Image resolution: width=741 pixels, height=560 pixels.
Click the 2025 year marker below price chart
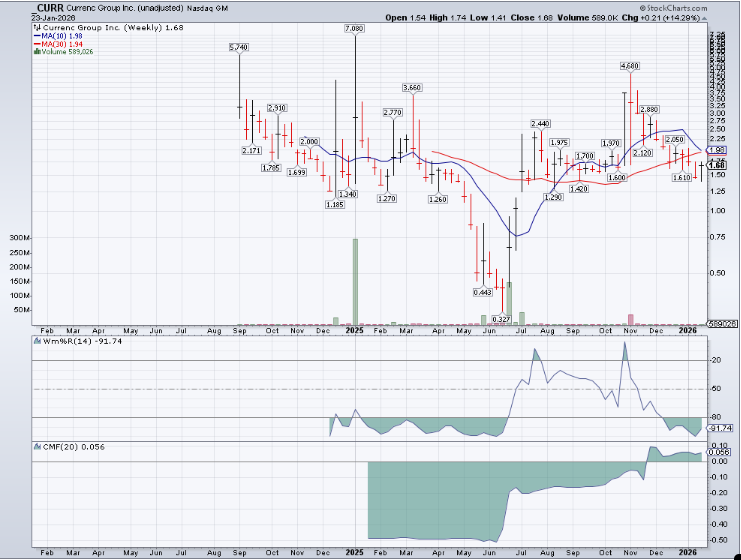(355, 329)
